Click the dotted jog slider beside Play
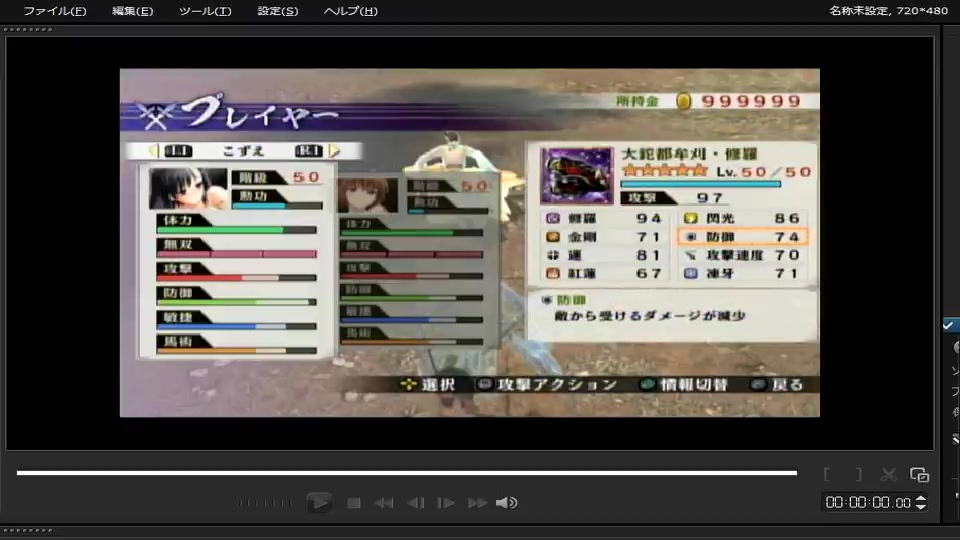The width and height of the screenshot is (960, 540). 265,503
